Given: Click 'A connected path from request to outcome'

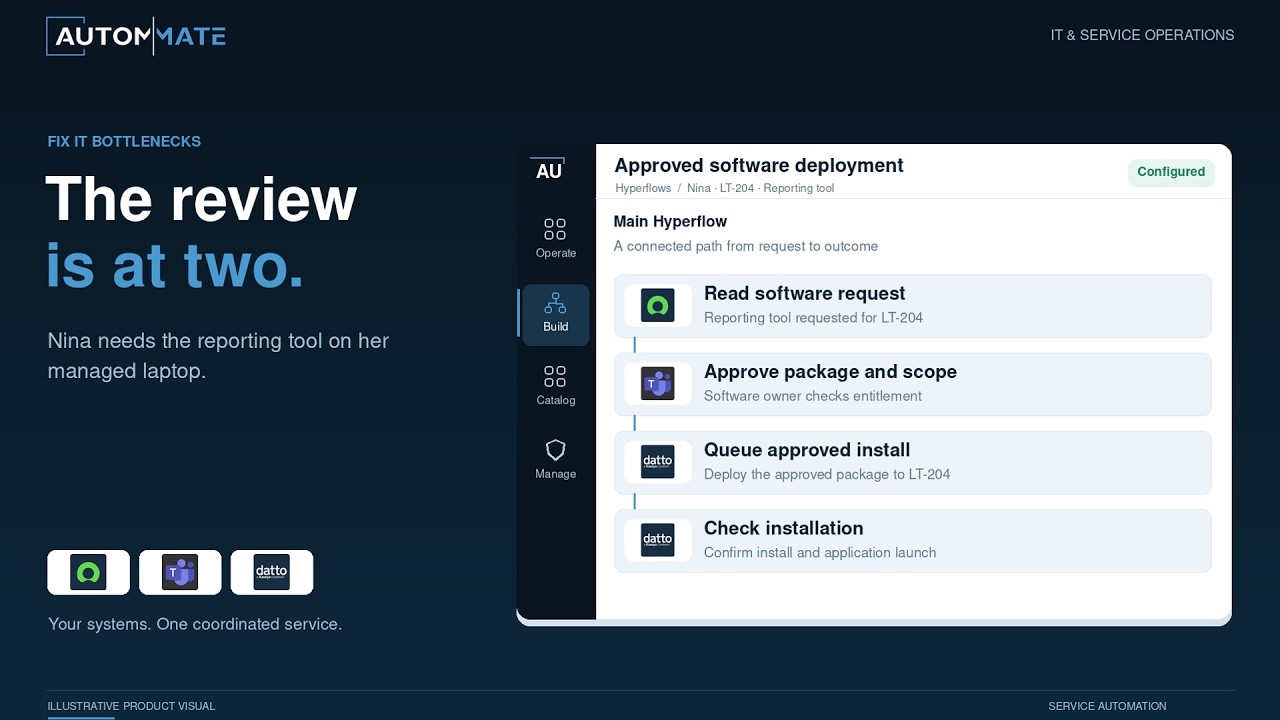Looking at the screenshot, I should (746, 246).
